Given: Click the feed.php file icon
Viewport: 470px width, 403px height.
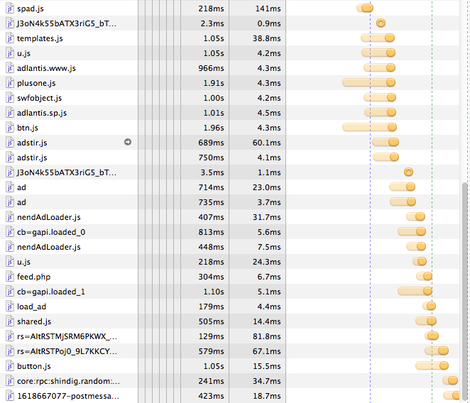Looking at the screenshot, I should coord(10,277).
